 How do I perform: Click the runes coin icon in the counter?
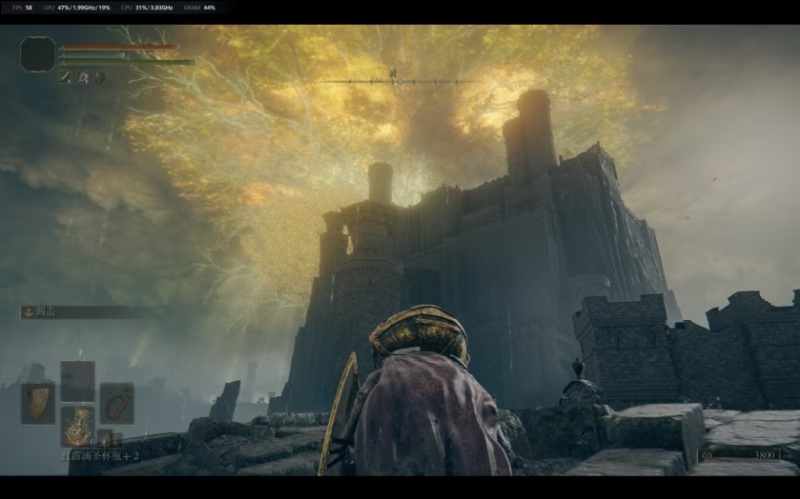point(707,455)
